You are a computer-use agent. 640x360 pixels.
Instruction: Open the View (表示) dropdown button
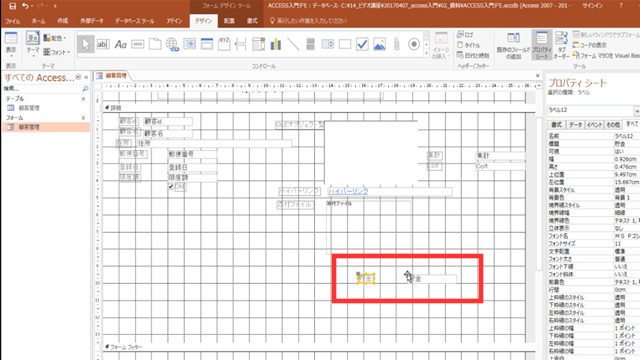(x=11, y=44)
